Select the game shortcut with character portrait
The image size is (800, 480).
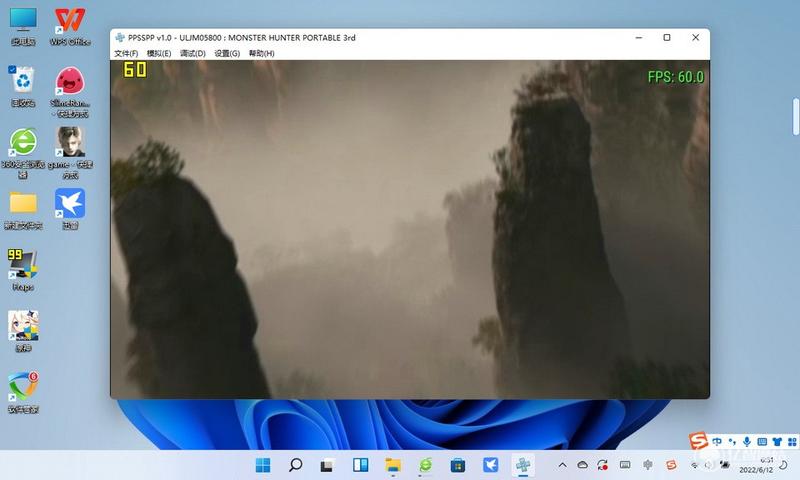coord(70,153)
